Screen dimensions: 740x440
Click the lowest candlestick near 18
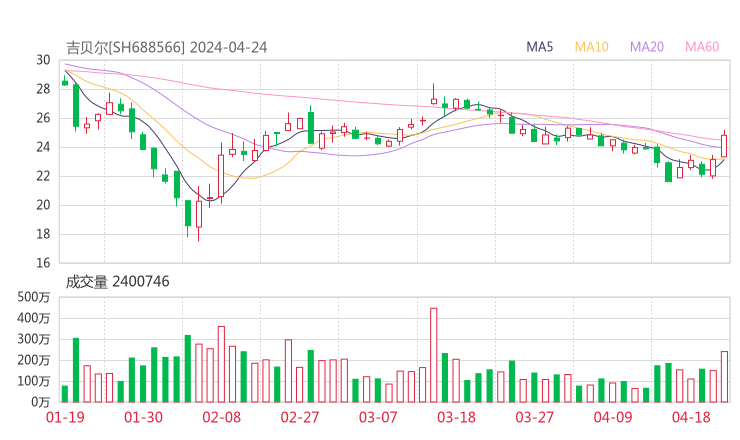pos(199,214)
